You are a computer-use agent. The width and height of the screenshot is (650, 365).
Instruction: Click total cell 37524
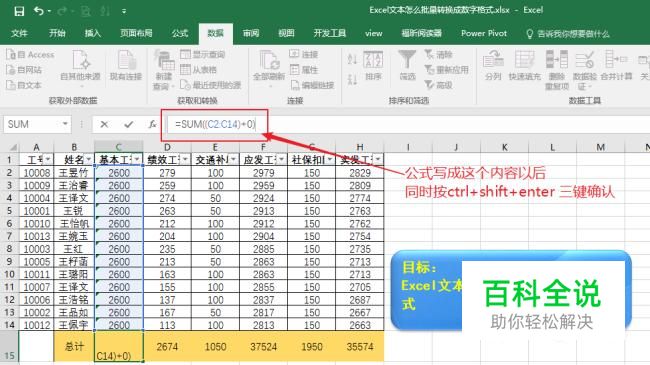(263, 346)
